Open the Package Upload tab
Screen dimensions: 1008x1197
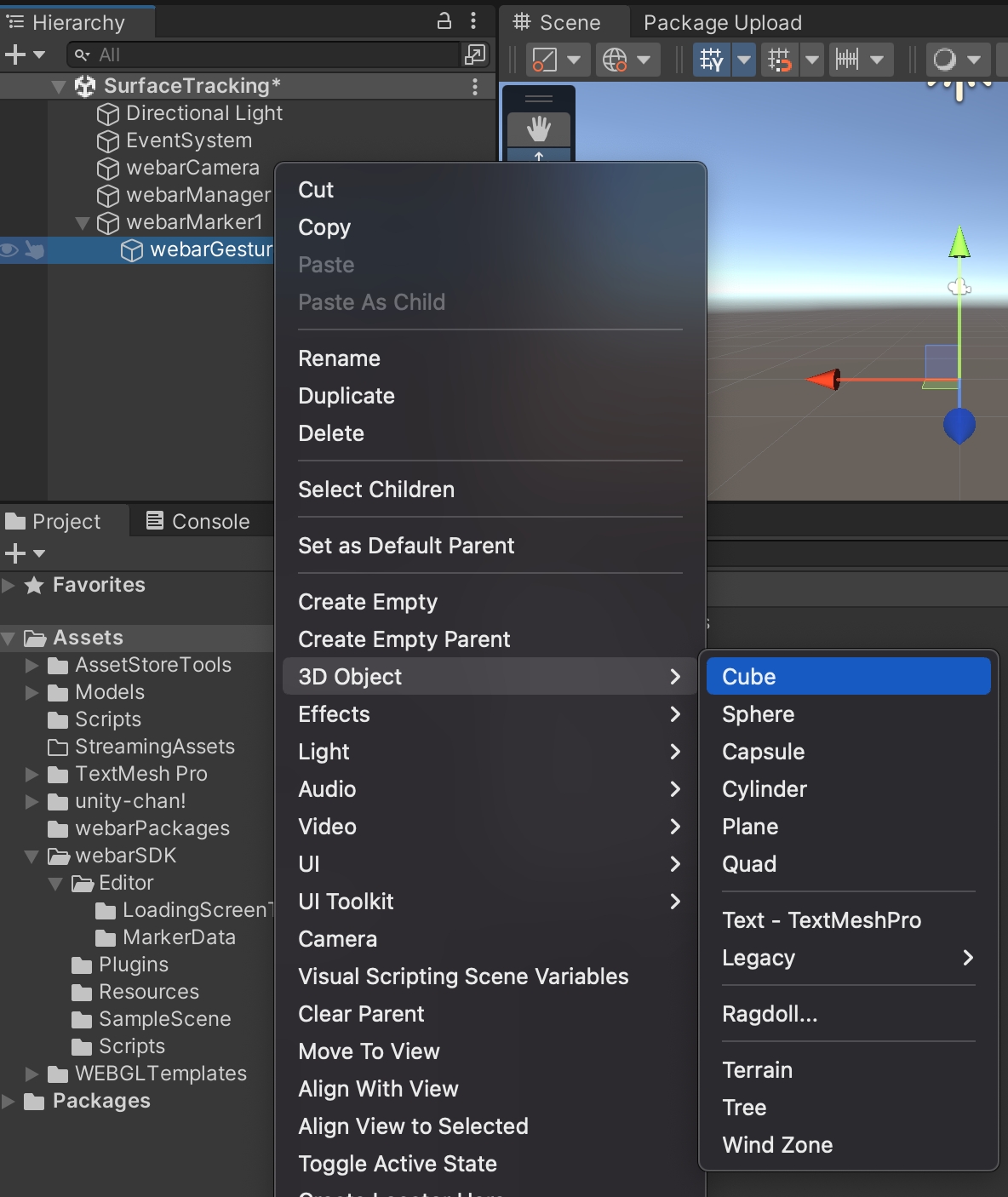[722, 23]
